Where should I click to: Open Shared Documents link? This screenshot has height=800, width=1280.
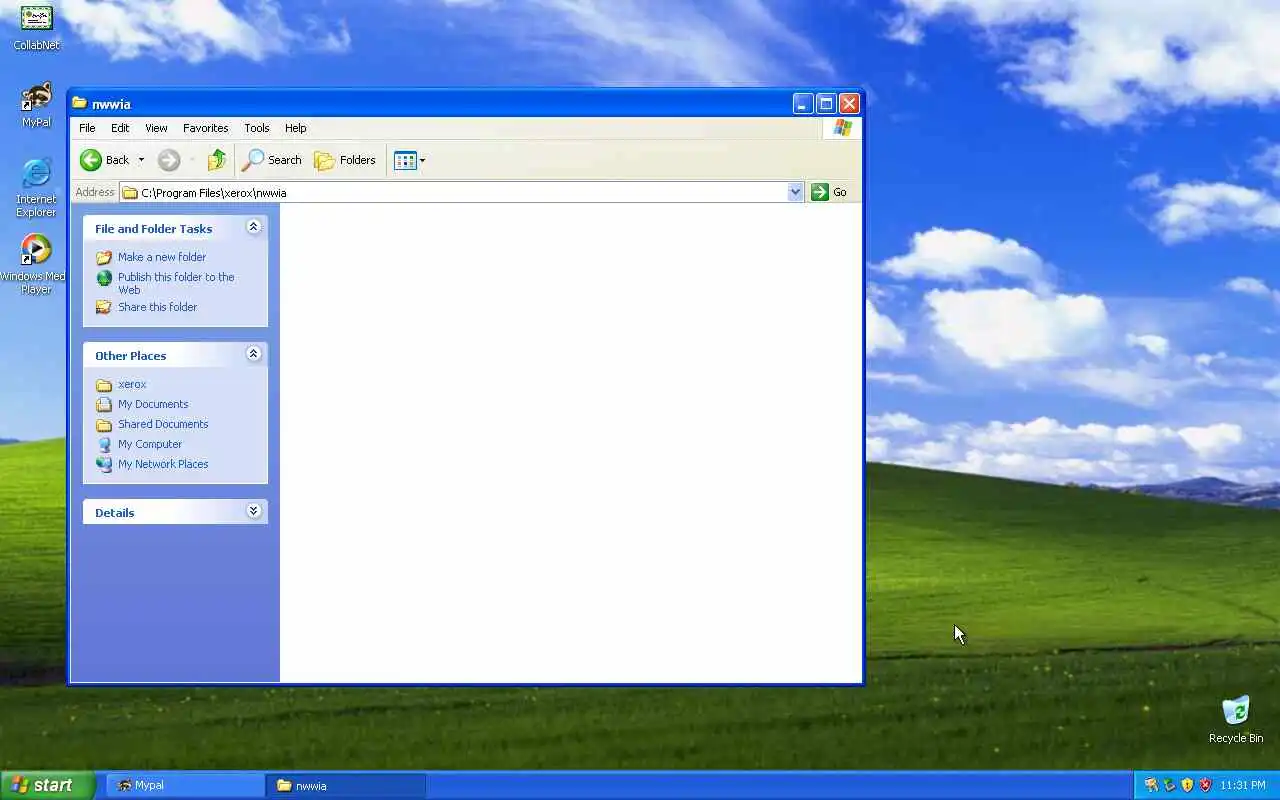point(163,424)
